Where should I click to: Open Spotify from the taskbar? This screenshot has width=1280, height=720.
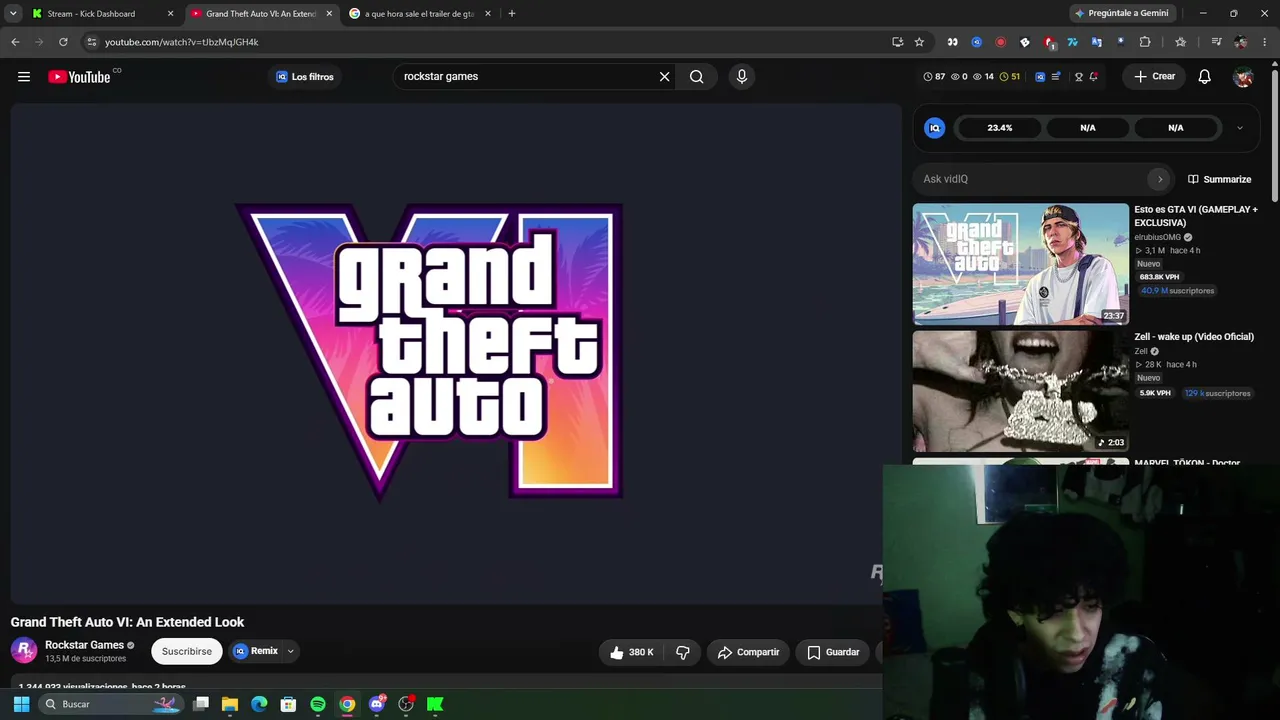pos(318,704)
